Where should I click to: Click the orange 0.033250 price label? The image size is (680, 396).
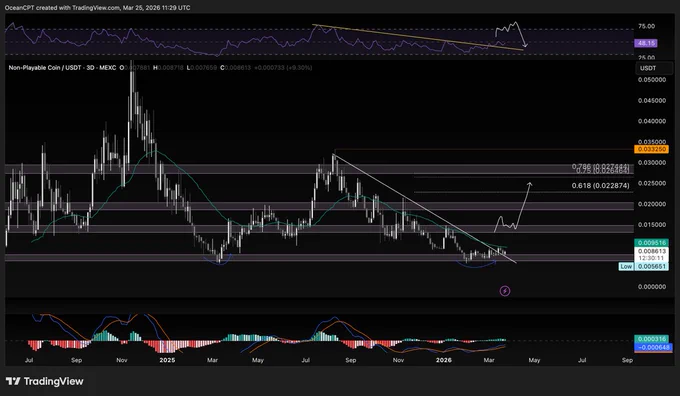click(x=651, y=149)
